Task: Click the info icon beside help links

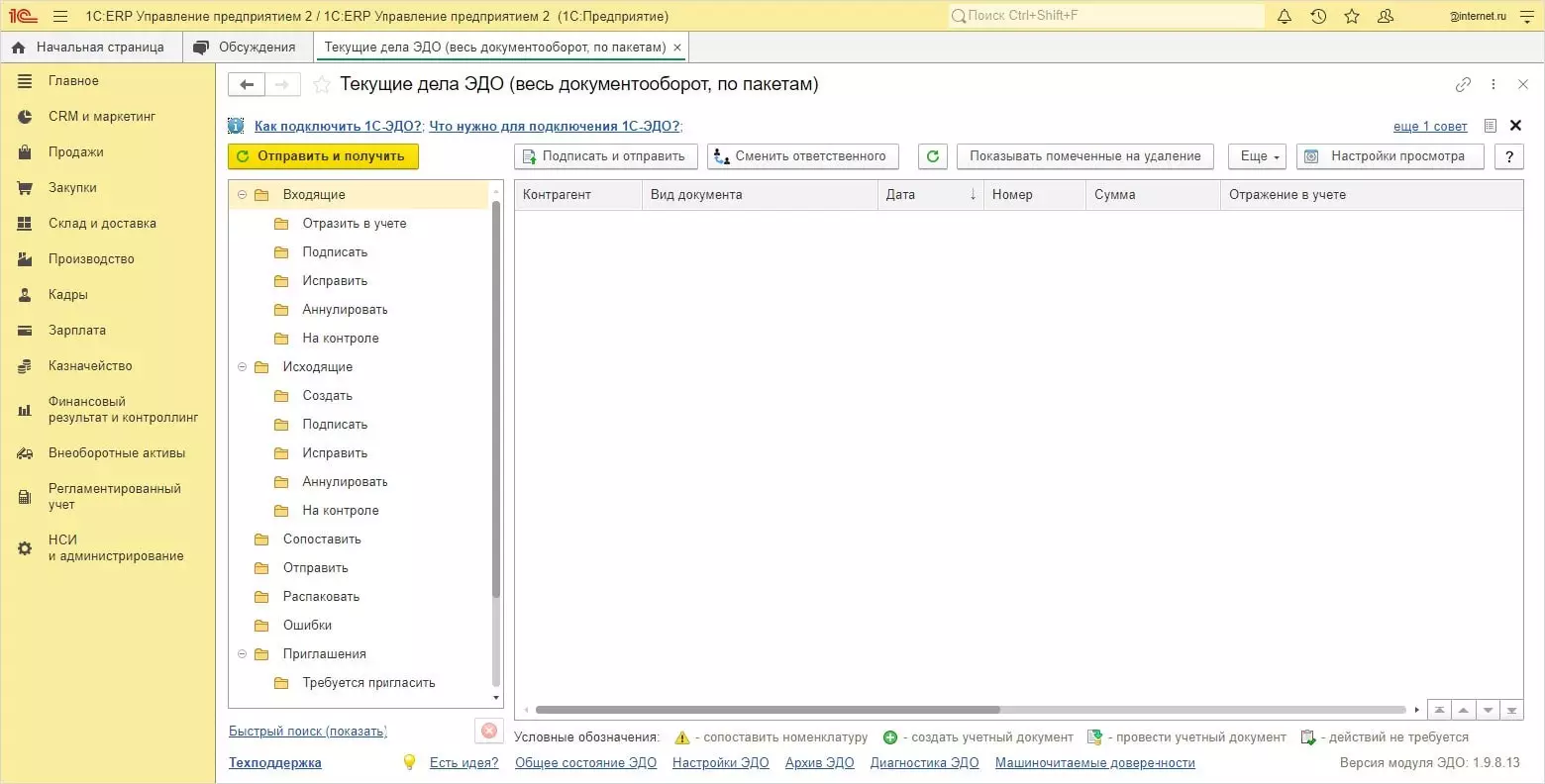Action: [x=236, y=126]
